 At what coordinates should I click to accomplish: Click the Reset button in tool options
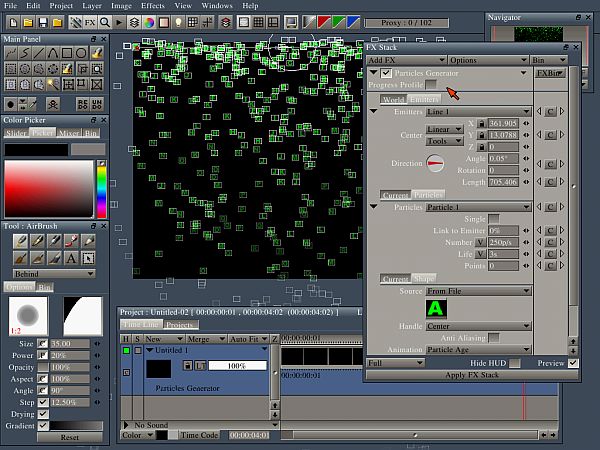[70, 437]
